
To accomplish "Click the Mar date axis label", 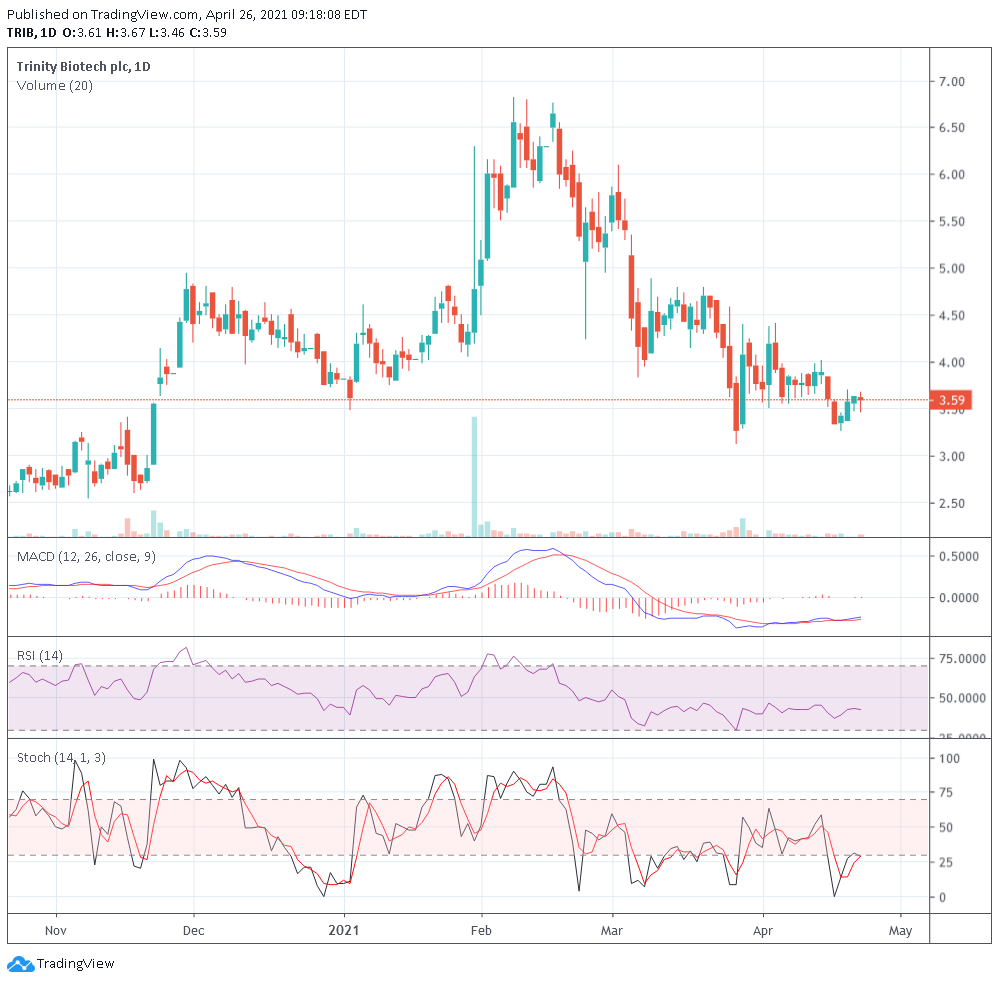I will pos(612,931).
